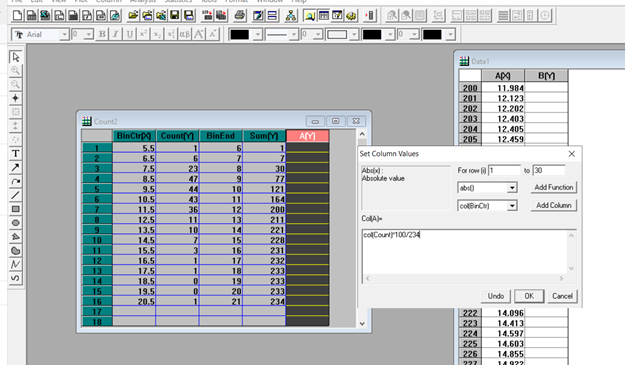Click the Count cell showing 47
The image size is (625, 365).
pyautogui.click(x=177, y=179)
